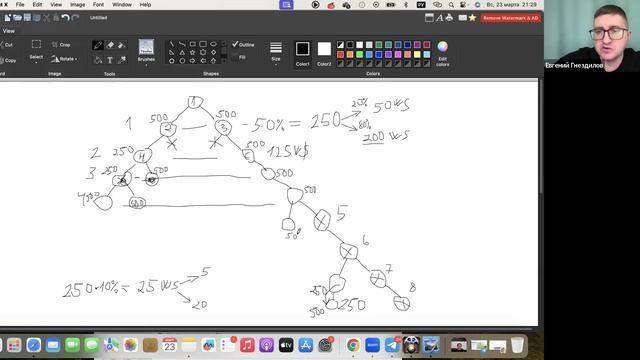
Task: Click the Spotlight search icon
Action: 451,5
